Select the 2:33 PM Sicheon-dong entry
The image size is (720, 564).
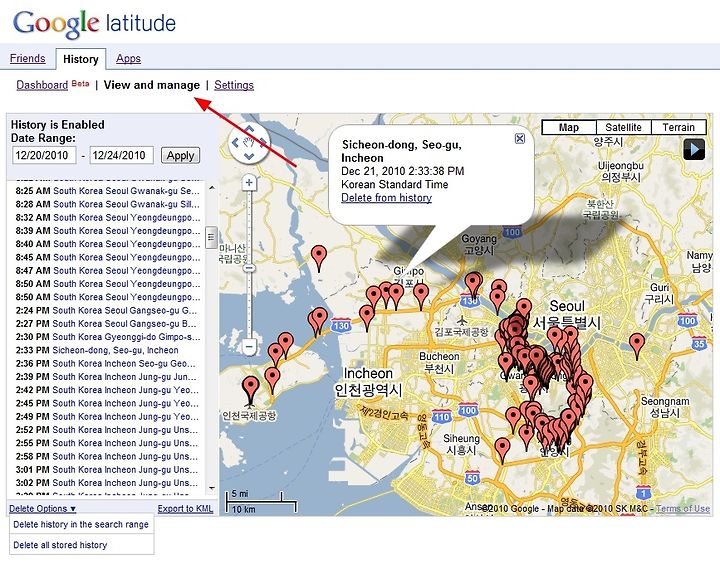(x=97, y=350)
